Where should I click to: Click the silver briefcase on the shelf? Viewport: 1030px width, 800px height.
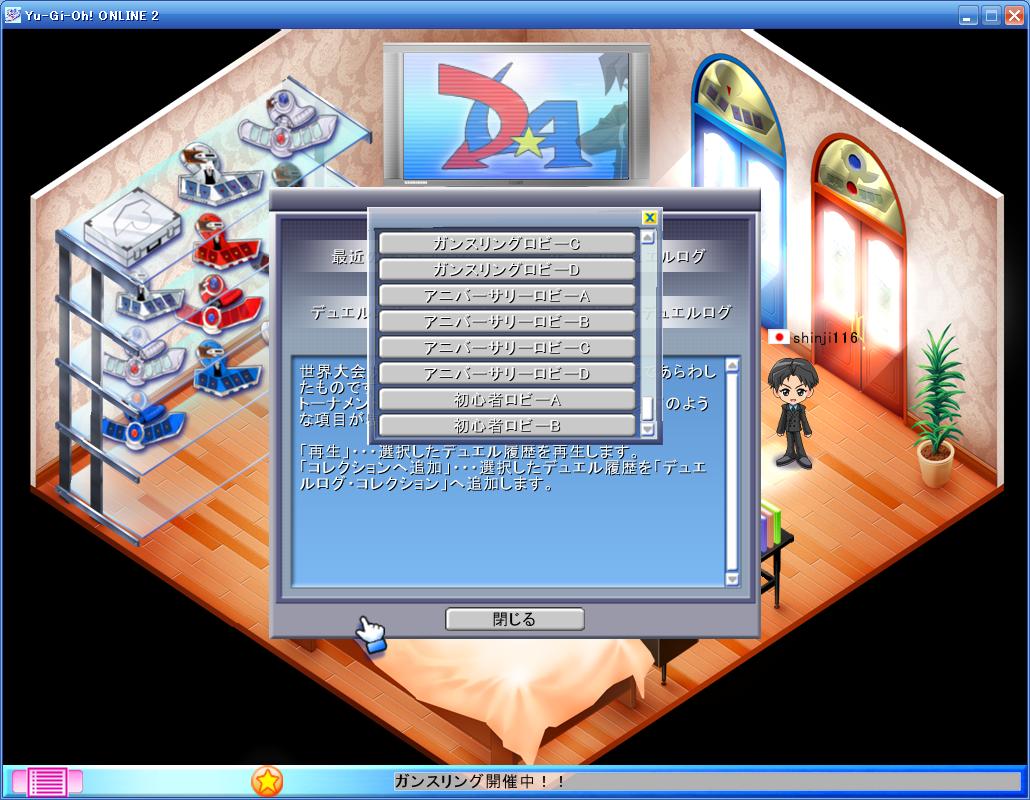[133, 225]
